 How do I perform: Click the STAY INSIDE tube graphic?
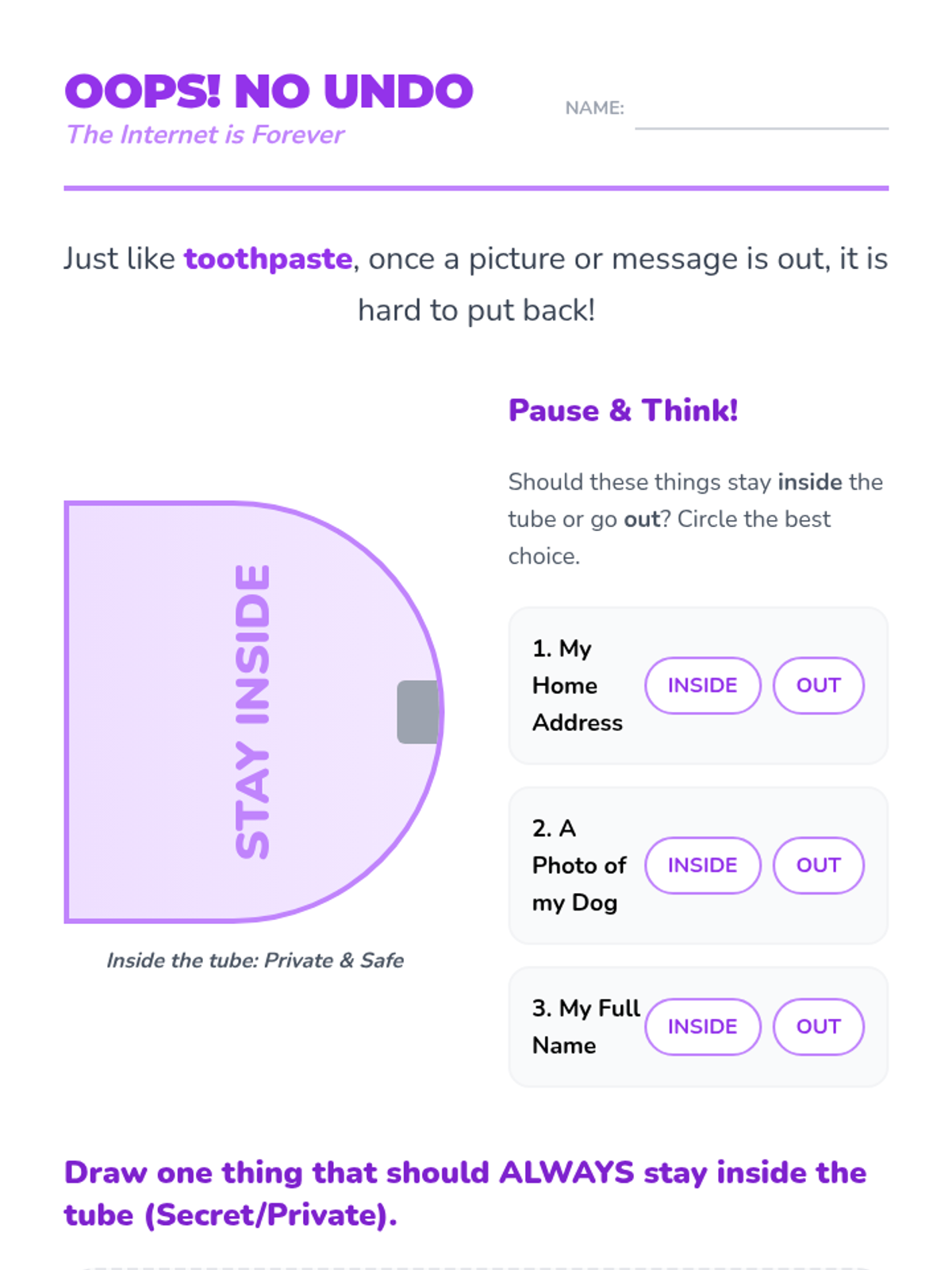click(x=238, y=712)
